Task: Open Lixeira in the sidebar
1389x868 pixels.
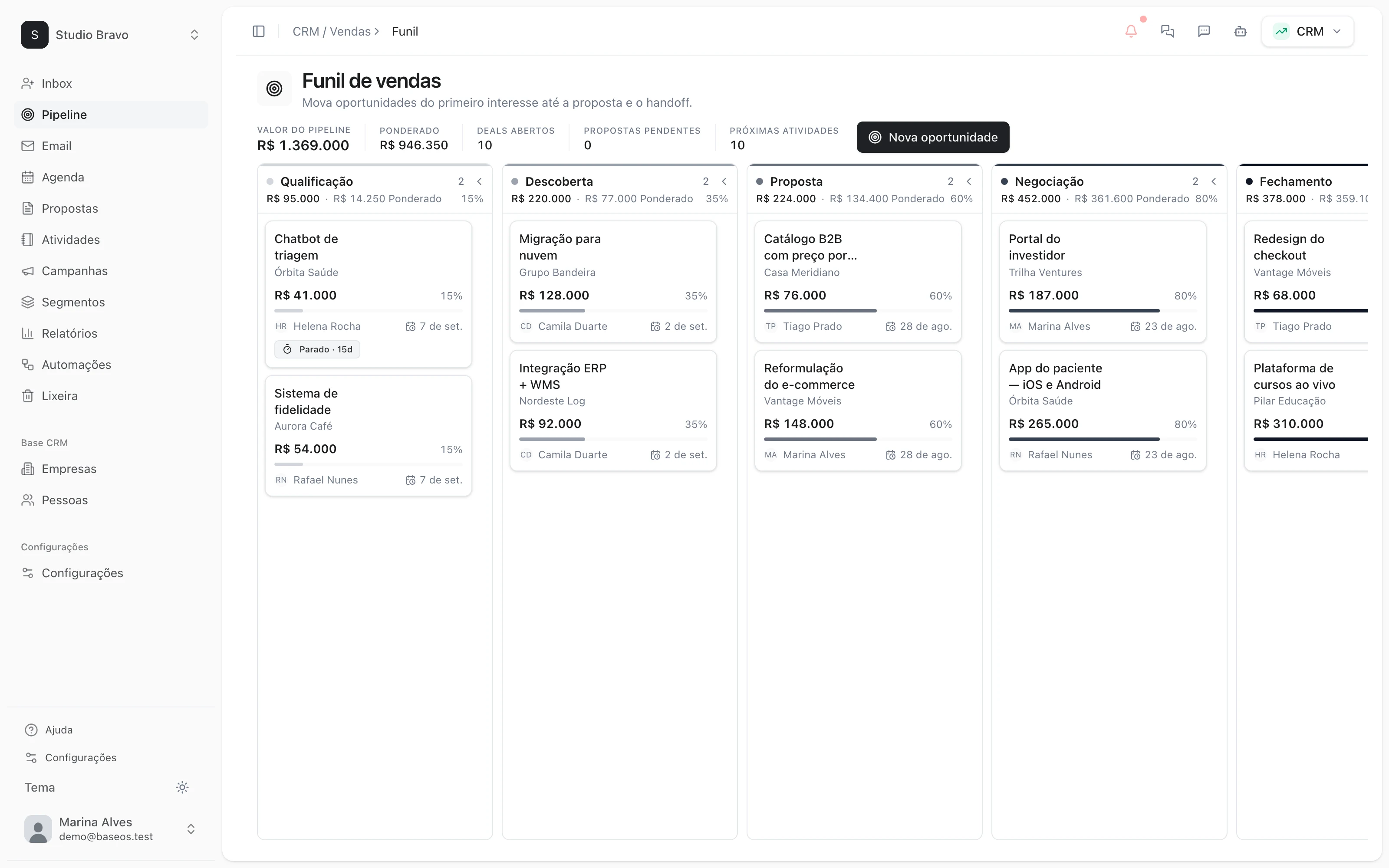Action: (111, 396)
